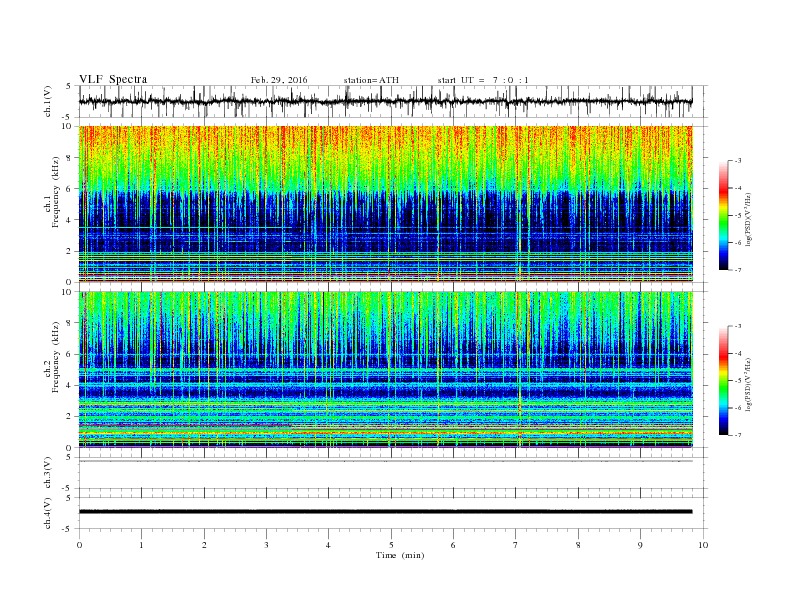This screenshot has width=792, height=612.
Task: Click the "1" tick on the time axis
Action: coord(141,545)
